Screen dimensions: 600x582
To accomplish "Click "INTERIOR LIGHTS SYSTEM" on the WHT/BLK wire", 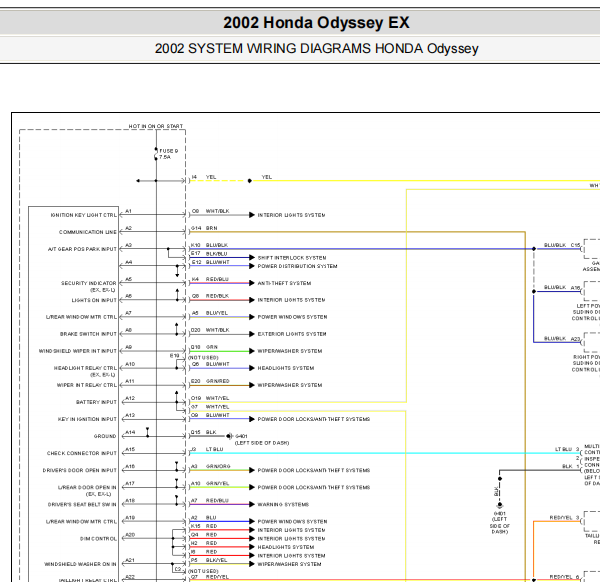I will pyautogui.click(x=291, y=215).
